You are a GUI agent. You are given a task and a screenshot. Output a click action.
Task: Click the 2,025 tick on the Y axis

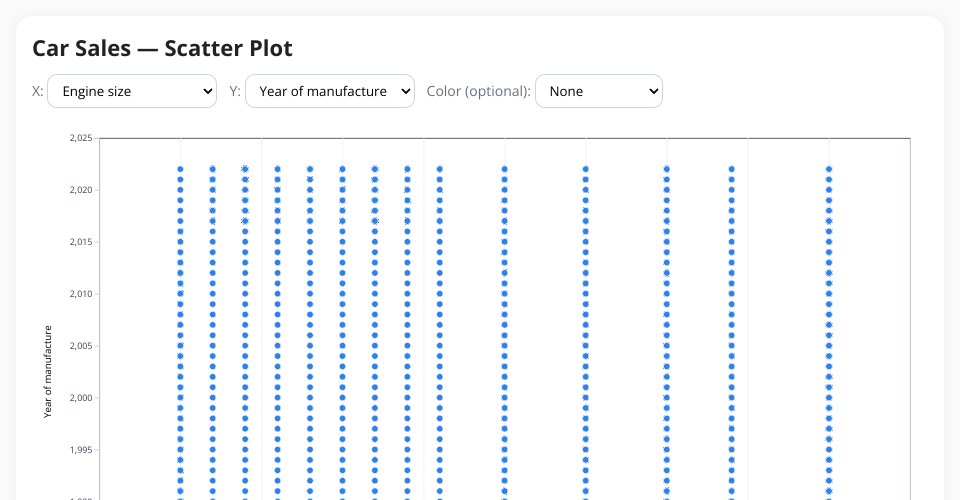tap(81, 138)
